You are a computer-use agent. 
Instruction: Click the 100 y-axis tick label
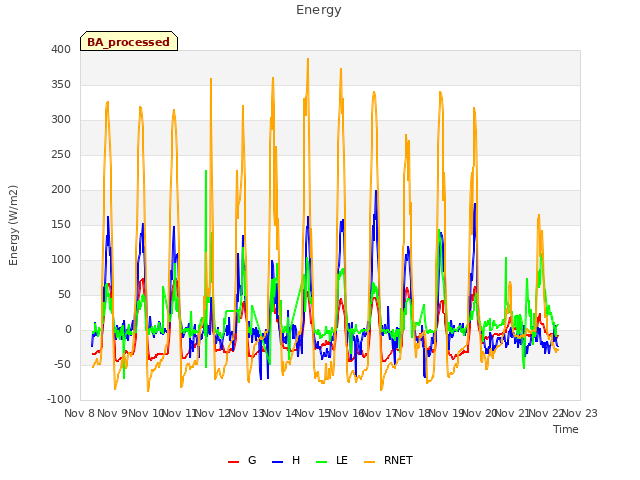click(x=61, y=260)
